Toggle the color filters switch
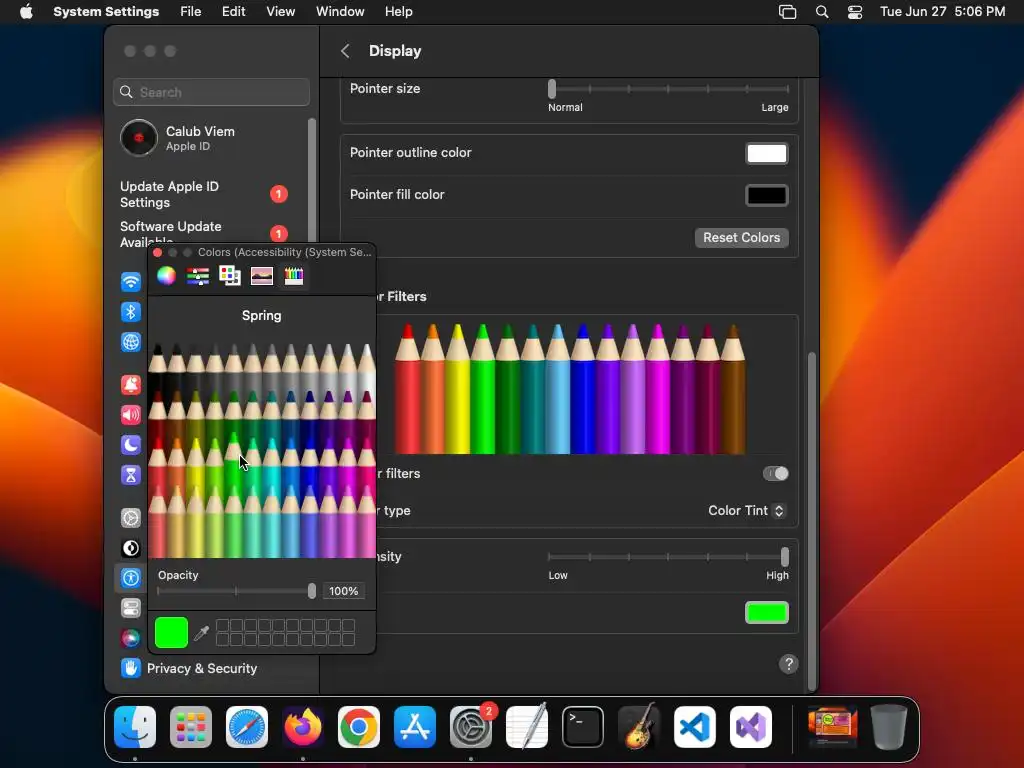Viewport: 1024px width, 768px height. tap(776, 473)
